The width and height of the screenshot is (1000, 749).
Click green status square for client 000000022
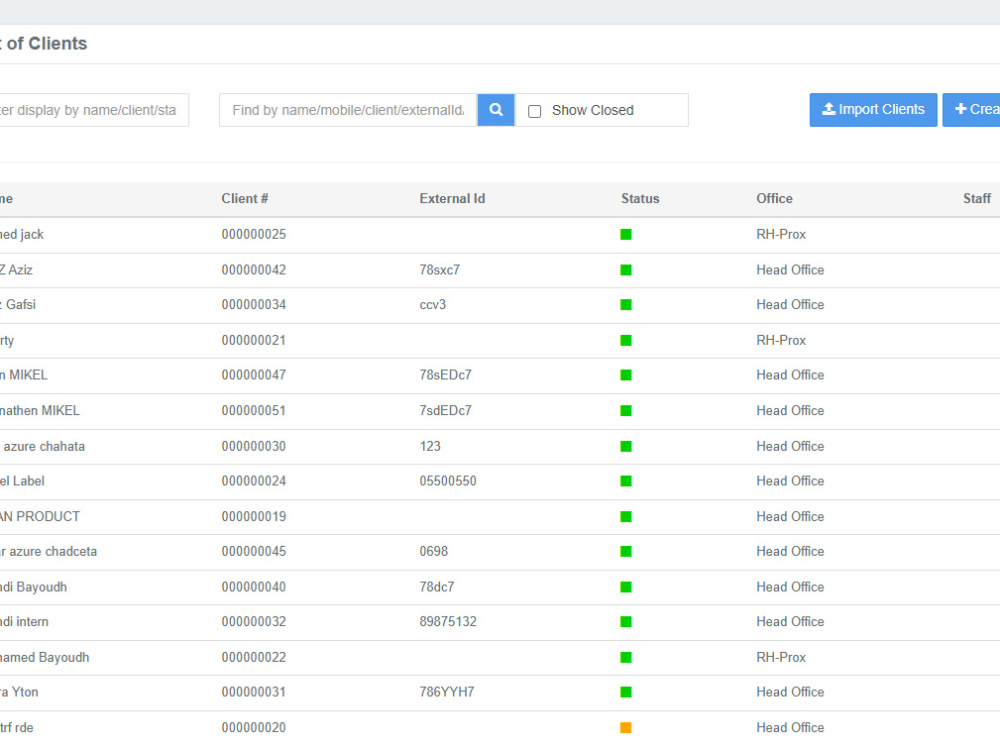[x=626, y=657]
